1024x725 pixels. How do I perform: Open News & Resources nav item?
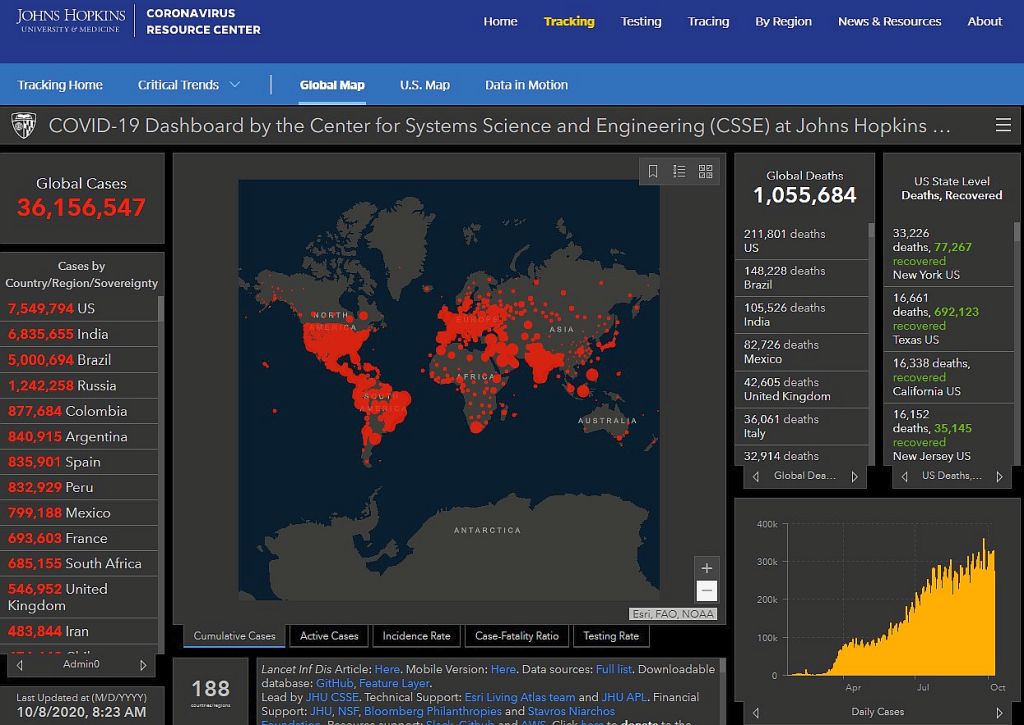point(889,22)
